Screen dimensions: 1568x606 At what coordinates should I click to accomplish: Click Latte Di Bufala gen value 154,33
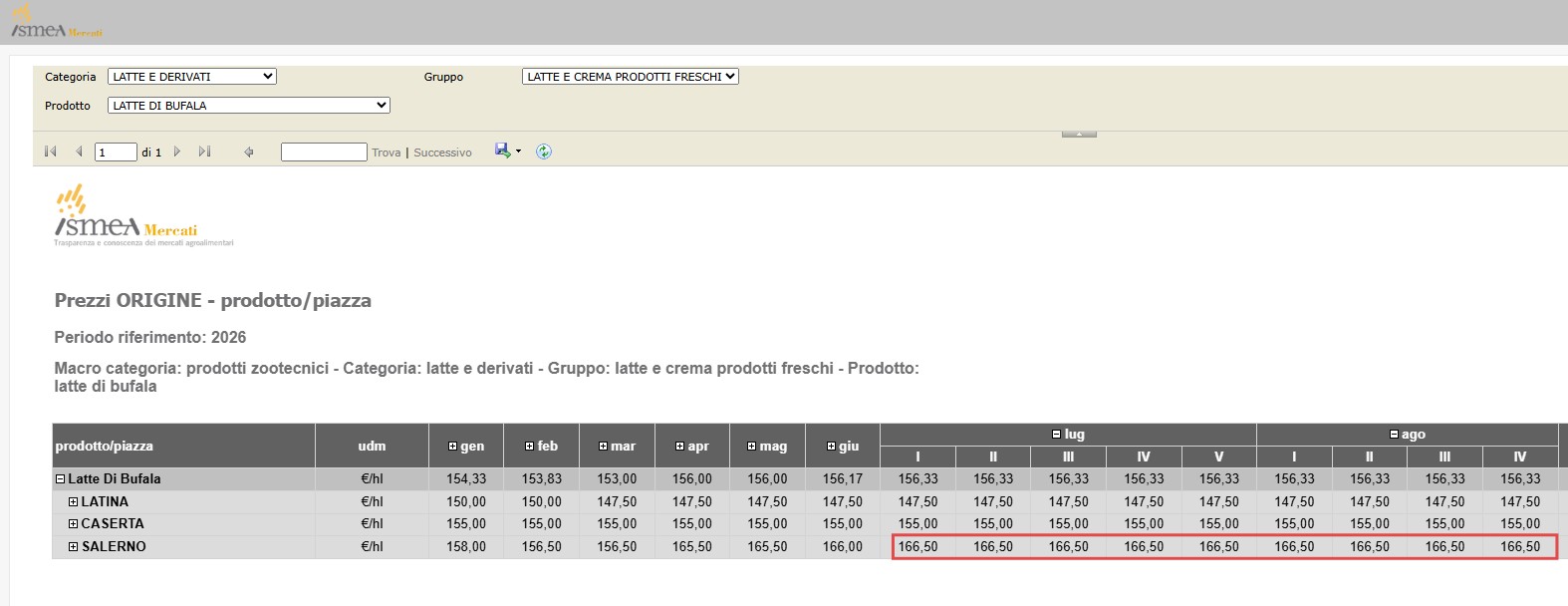(x=466, y=479)
